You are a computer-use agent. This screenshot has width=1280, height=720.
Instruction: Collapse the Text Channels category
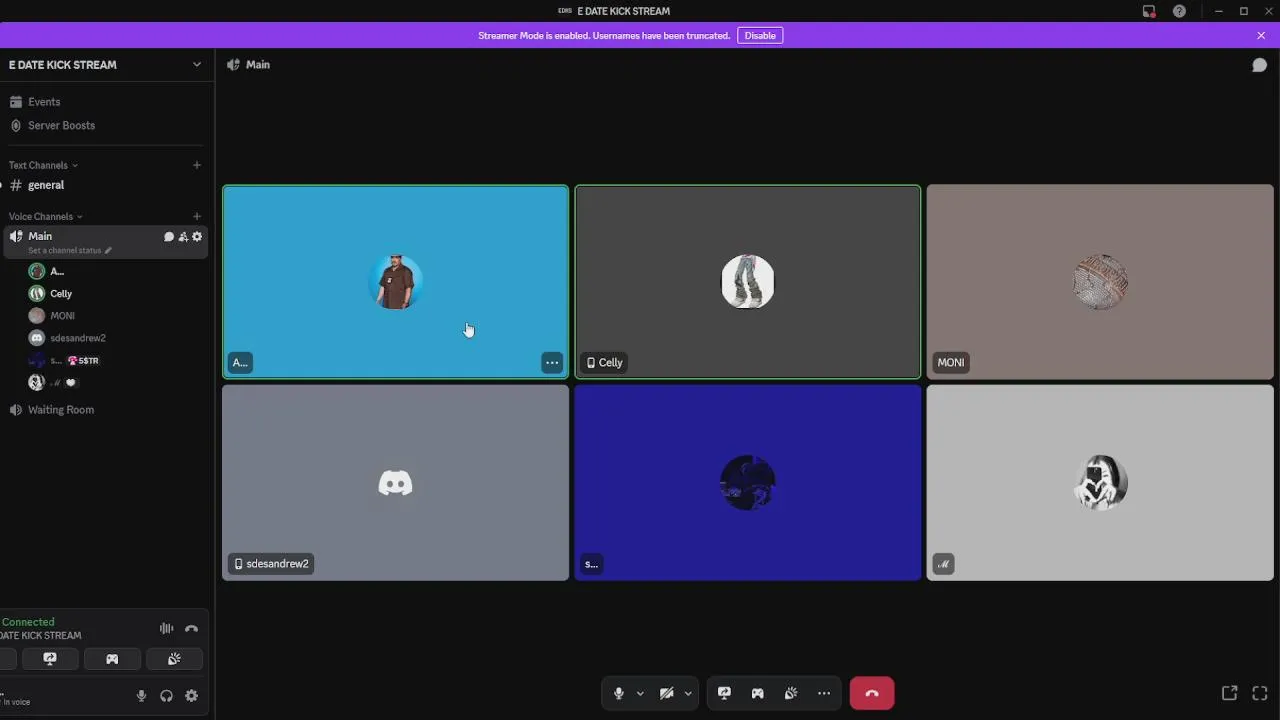click(x=43, y=165)
